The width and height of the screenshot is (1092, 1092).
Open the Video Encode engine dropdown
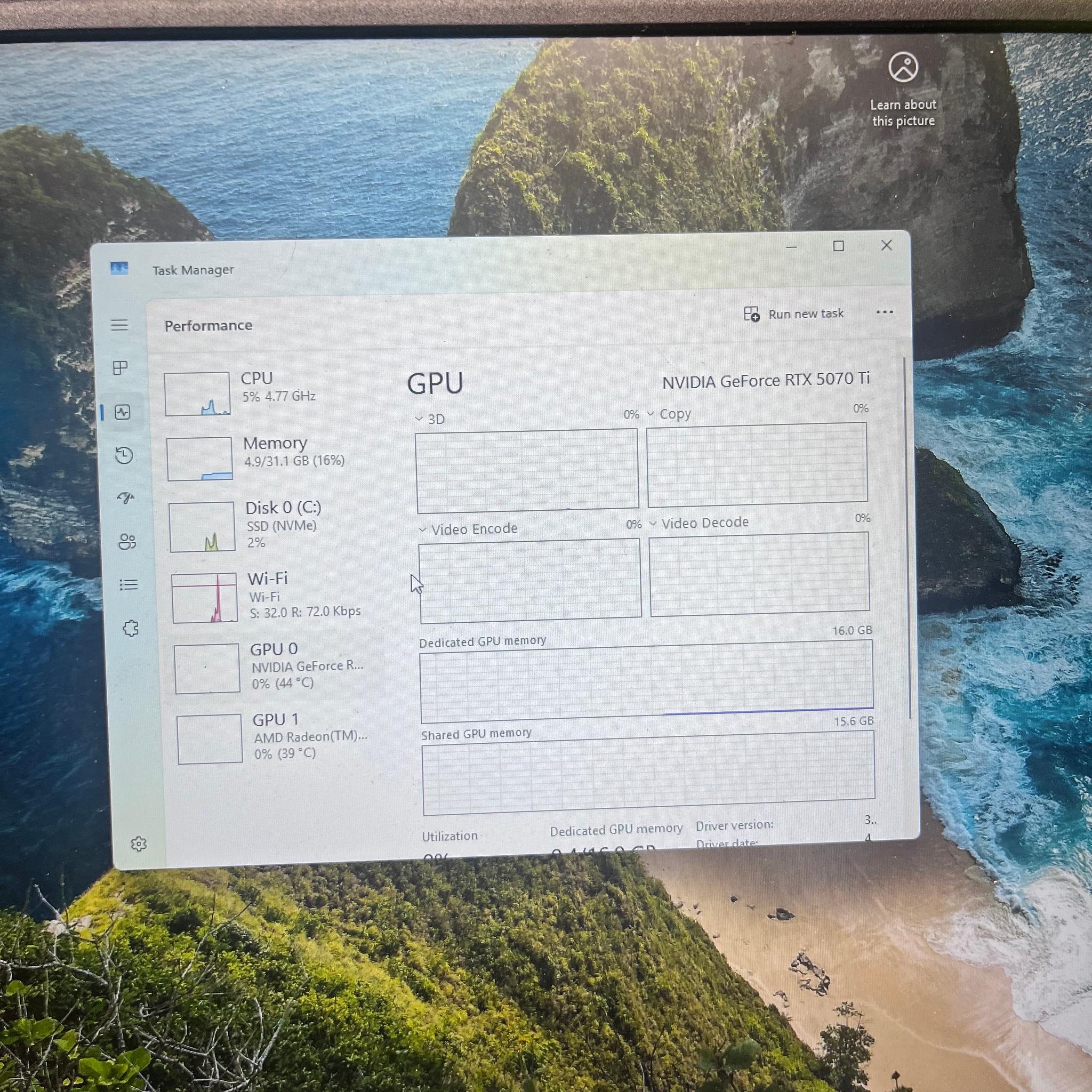(x=468, y=529)
